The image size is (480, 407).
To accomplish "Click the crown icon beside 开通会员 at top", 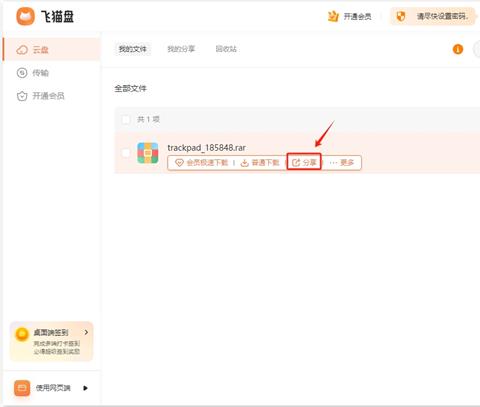I will point(333,16).
